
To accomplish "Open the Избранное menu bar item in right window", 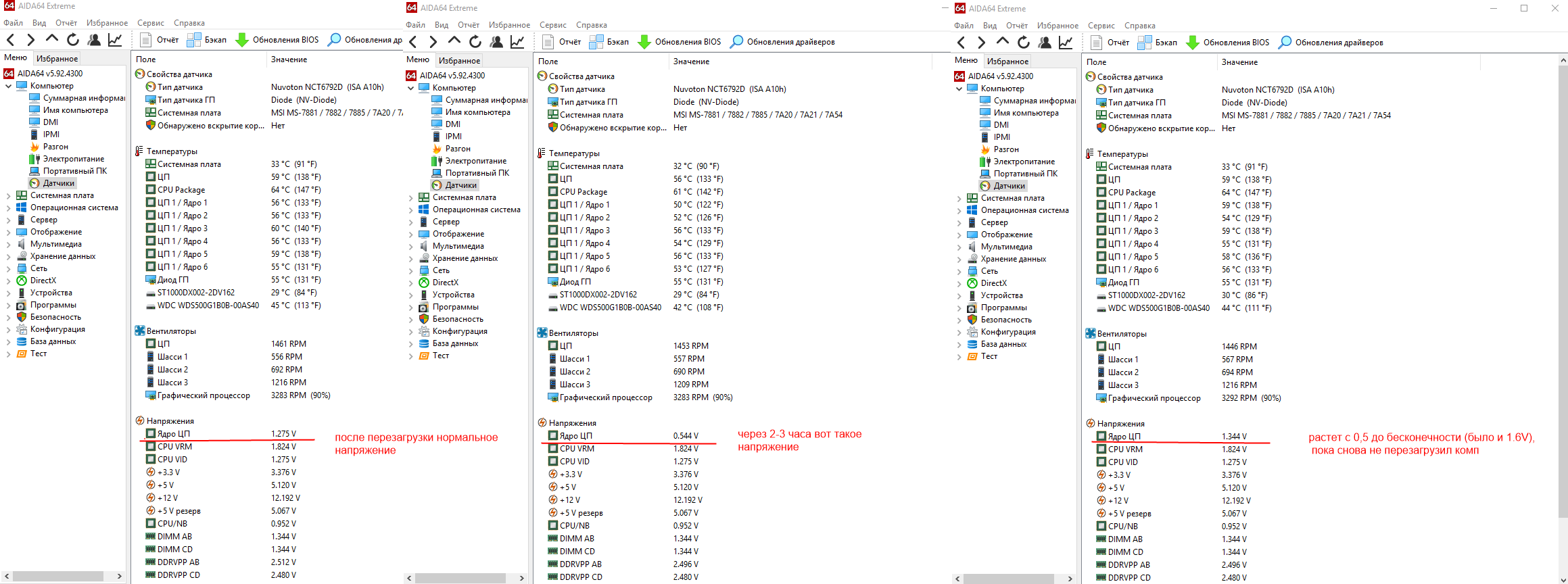I will pos(1058,26).
